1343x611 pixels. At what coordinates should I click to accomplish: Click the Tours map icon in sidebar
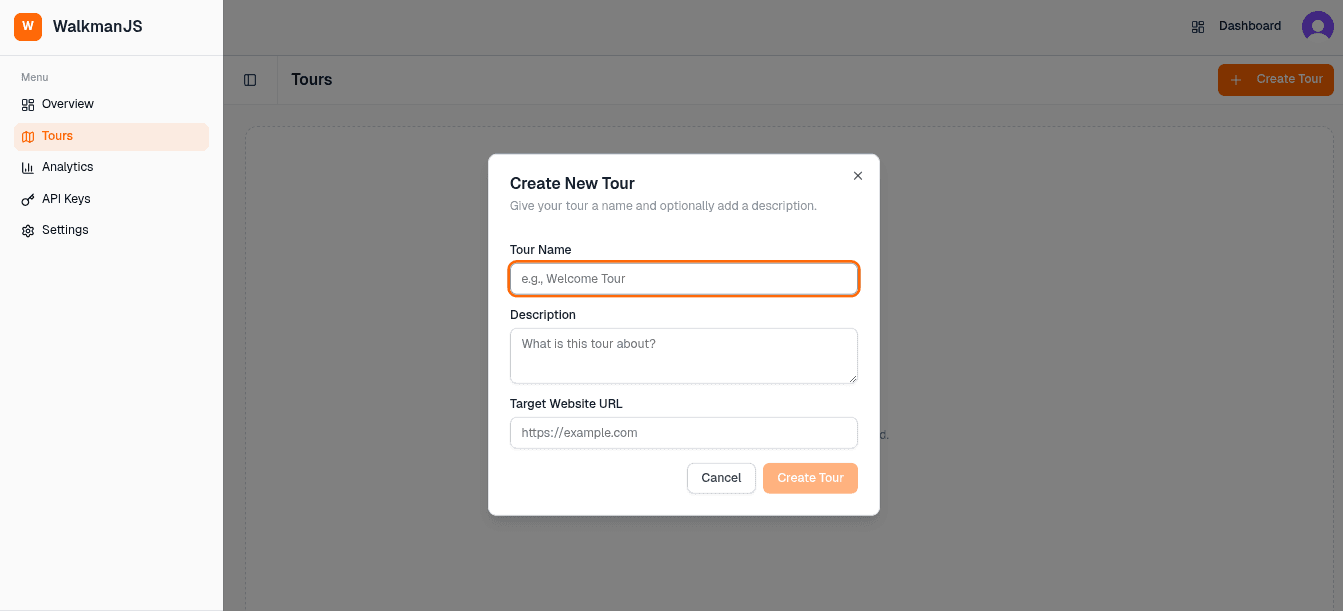point(28,137)
